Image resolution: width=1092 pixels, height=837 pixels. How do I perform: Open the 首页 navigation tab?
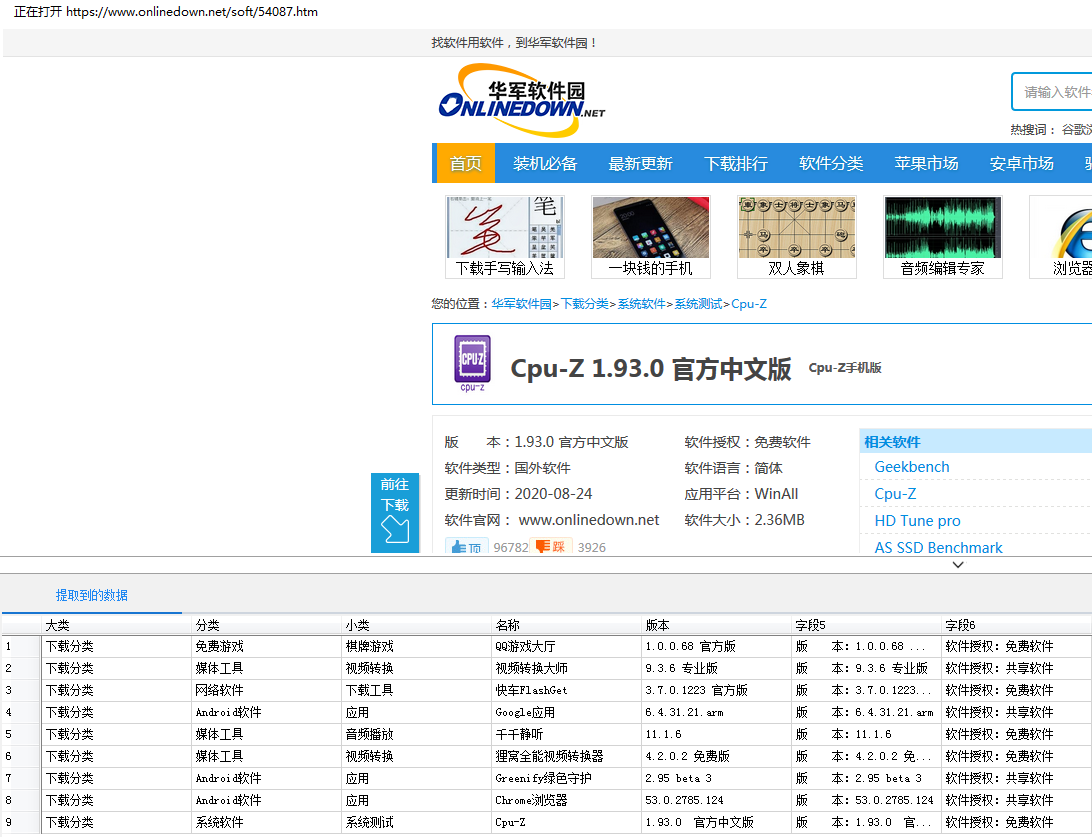(x=466, y=164)
